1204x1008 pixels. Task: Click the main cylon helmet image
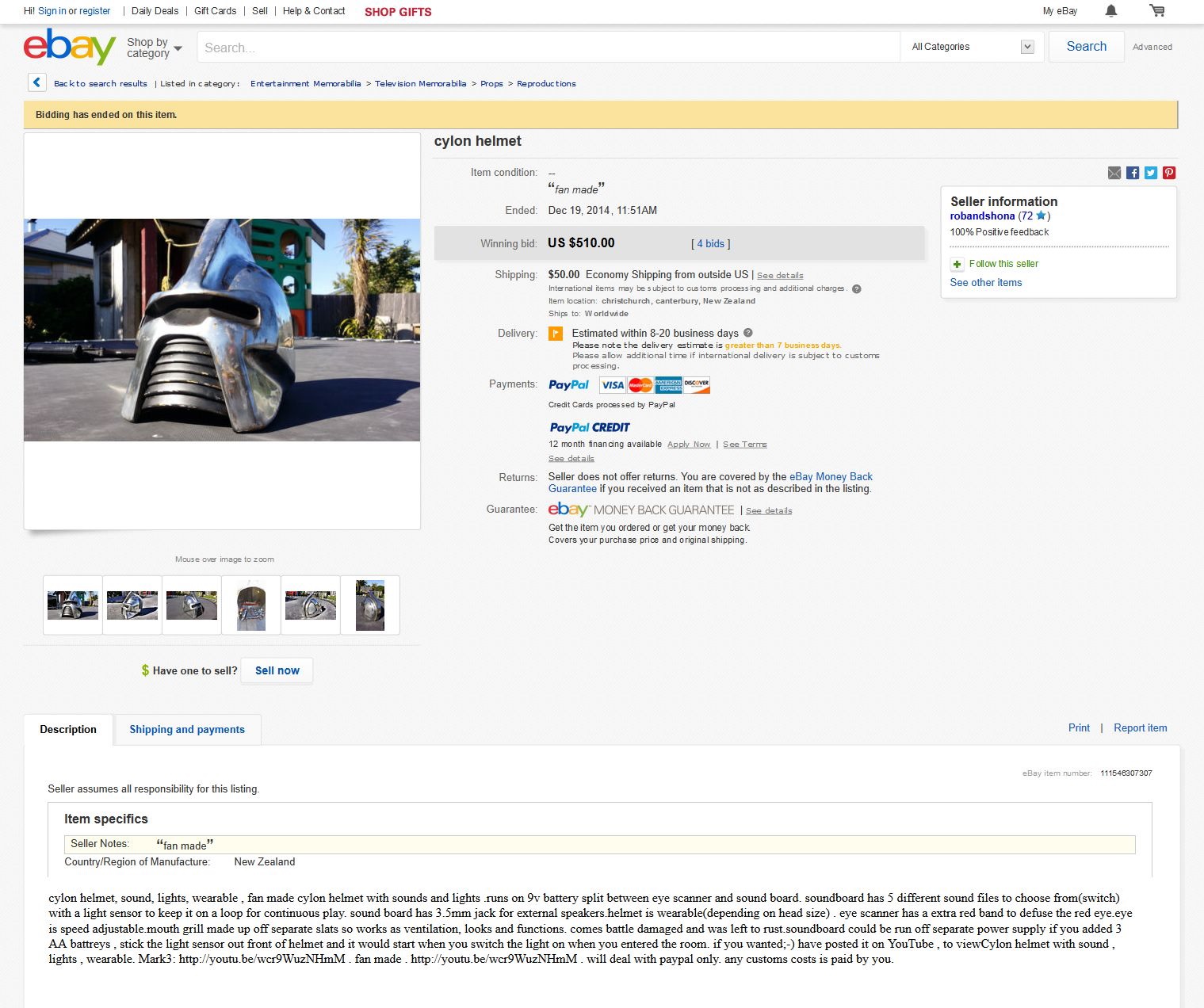[222, 330]
